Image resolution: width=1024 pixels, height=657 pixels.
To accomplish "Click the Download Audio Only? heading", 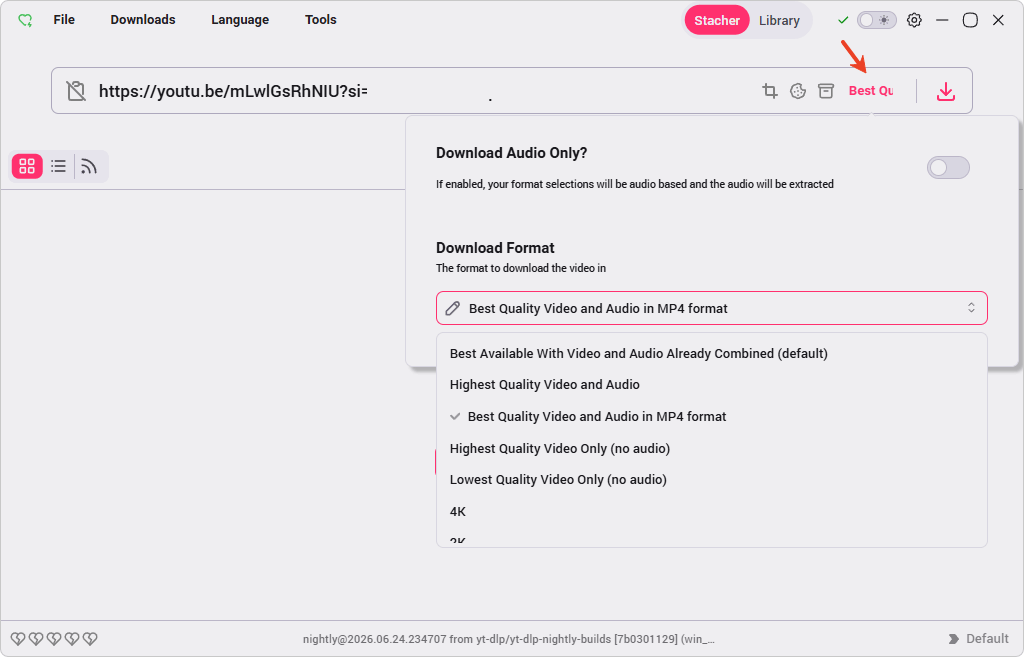I will [x=511, y=153].
